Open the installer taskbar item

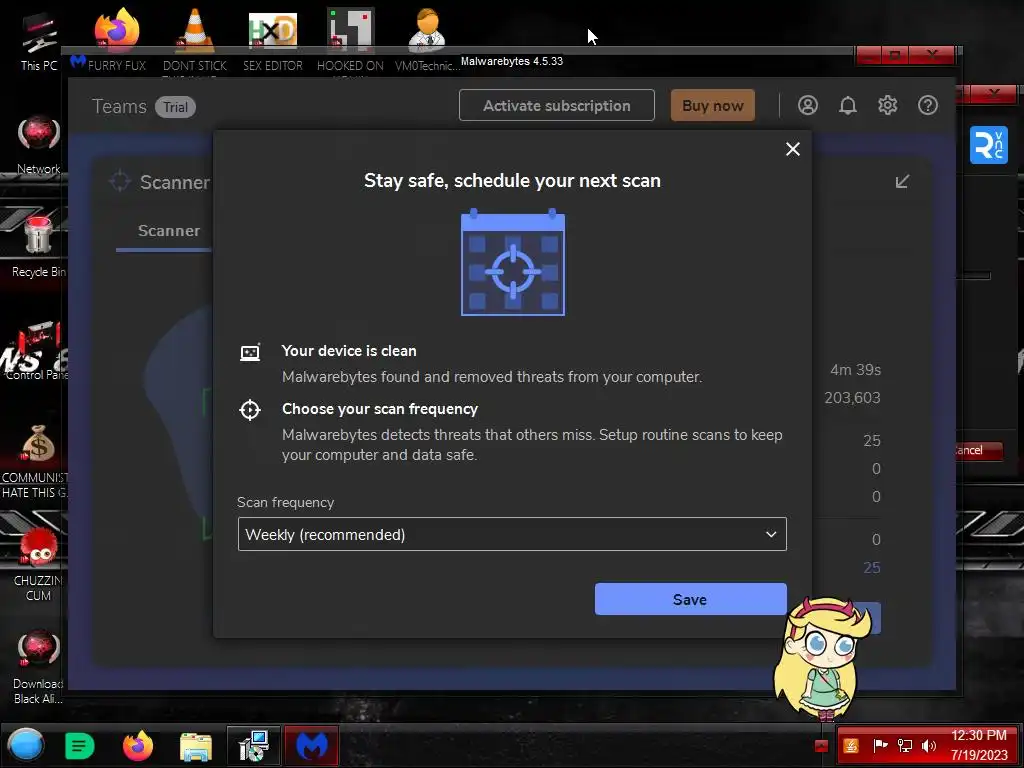(253, 746)
